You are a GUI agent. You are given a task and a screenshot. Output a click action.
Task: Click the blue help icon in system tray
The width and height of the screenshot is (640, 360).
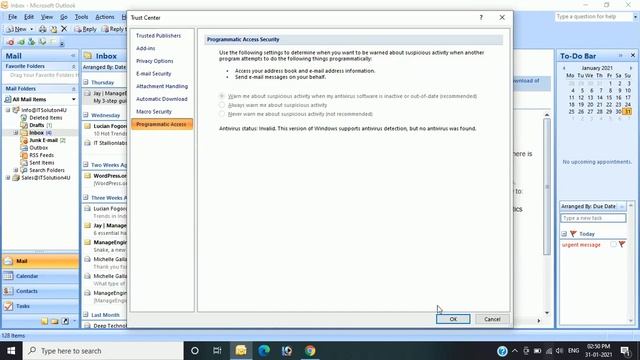point(502,351)
